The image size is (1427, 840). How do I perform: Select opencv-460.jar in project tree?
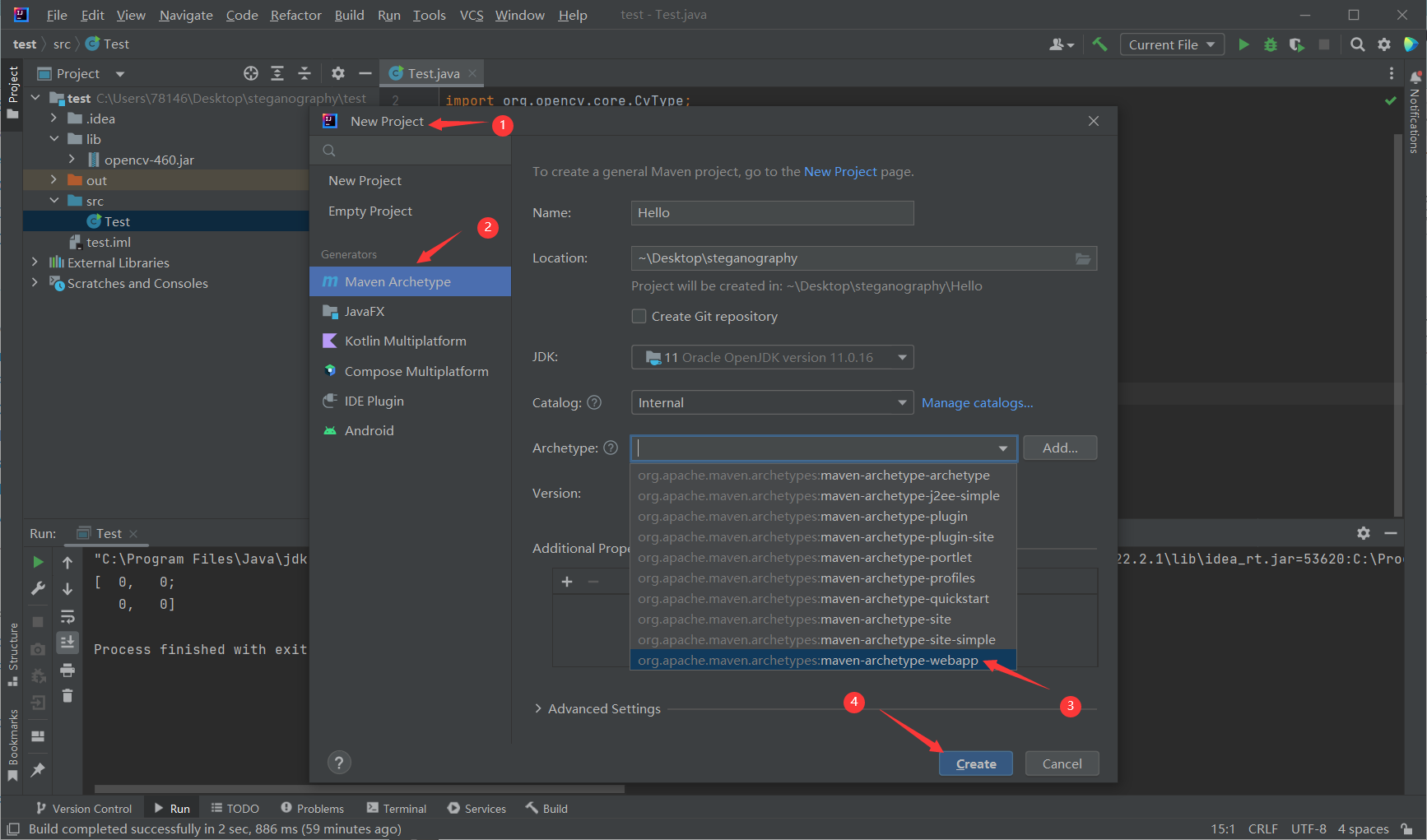(x=149, y=160)
